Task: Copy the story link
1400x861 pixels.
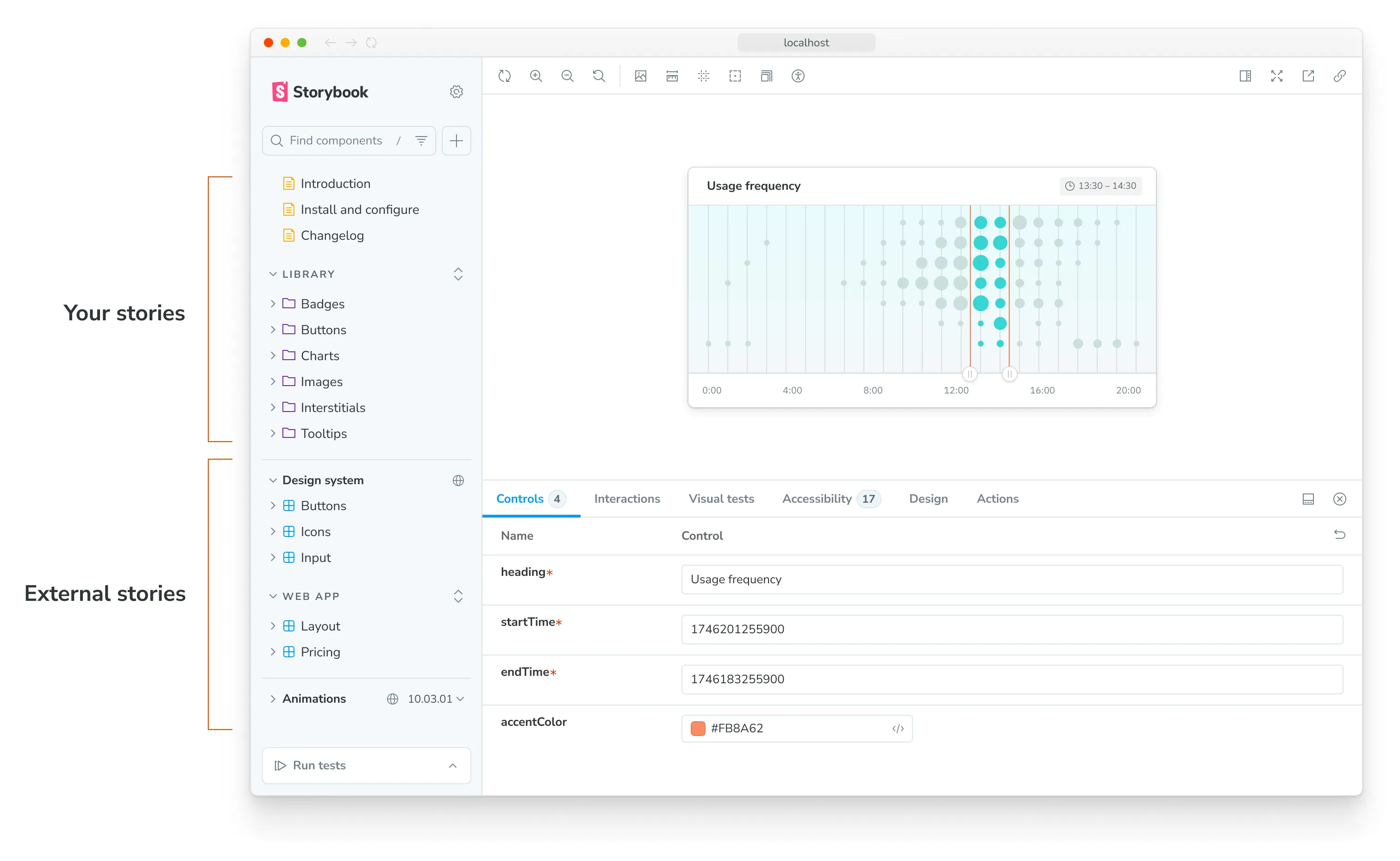Action: [x=1340, y=76]
